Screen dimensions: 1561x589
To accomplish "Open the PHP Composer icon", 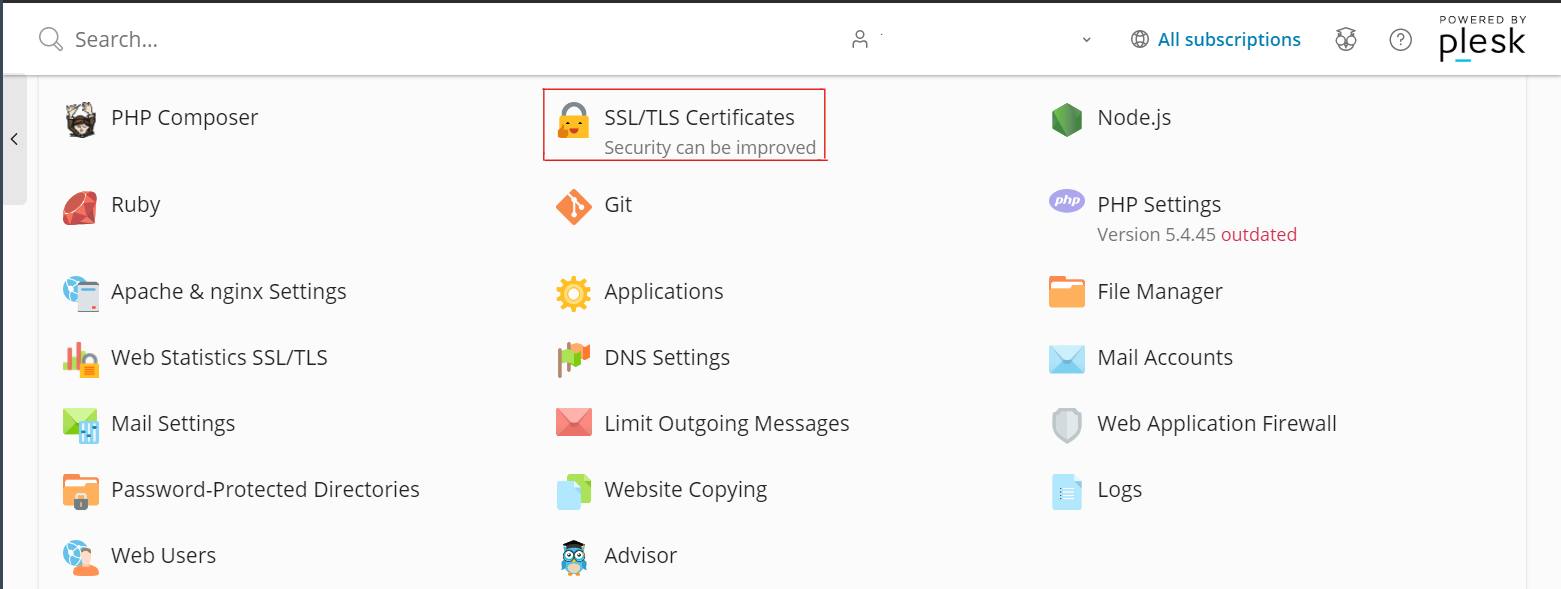I will click(80, 120).
